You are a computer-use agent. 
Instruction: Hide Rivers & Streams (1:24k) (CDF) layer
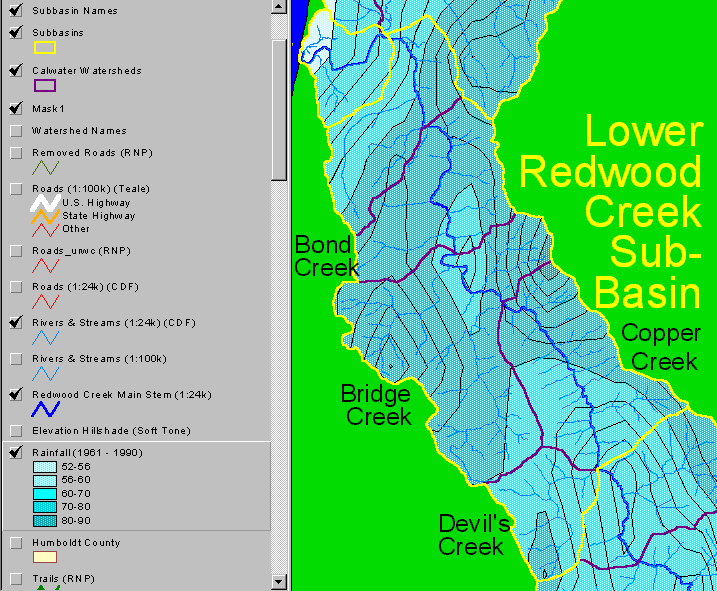16,322
